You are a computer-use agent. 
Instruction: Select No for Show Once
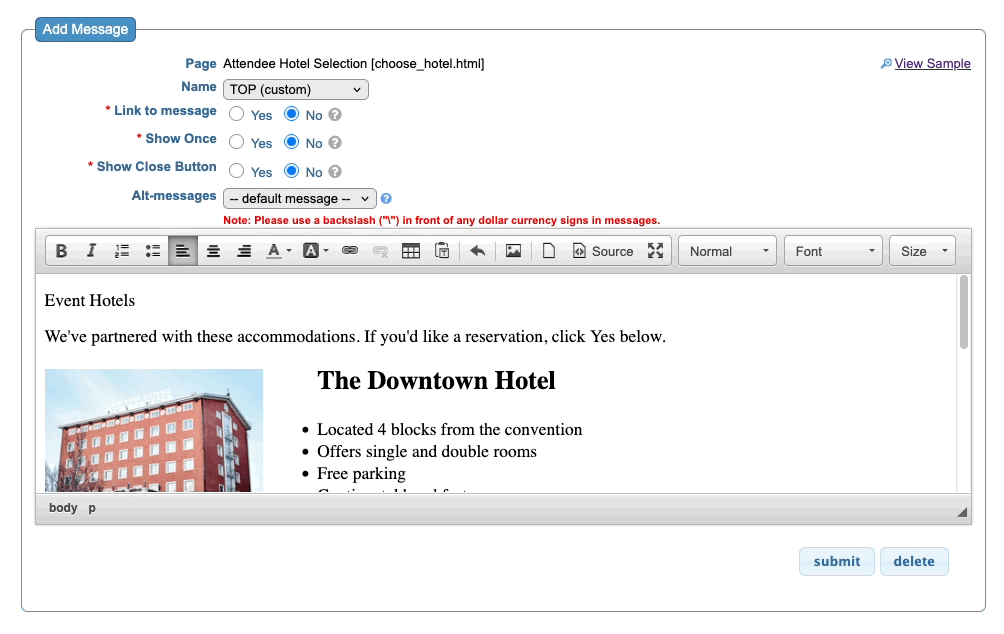[x=291, y=142]
